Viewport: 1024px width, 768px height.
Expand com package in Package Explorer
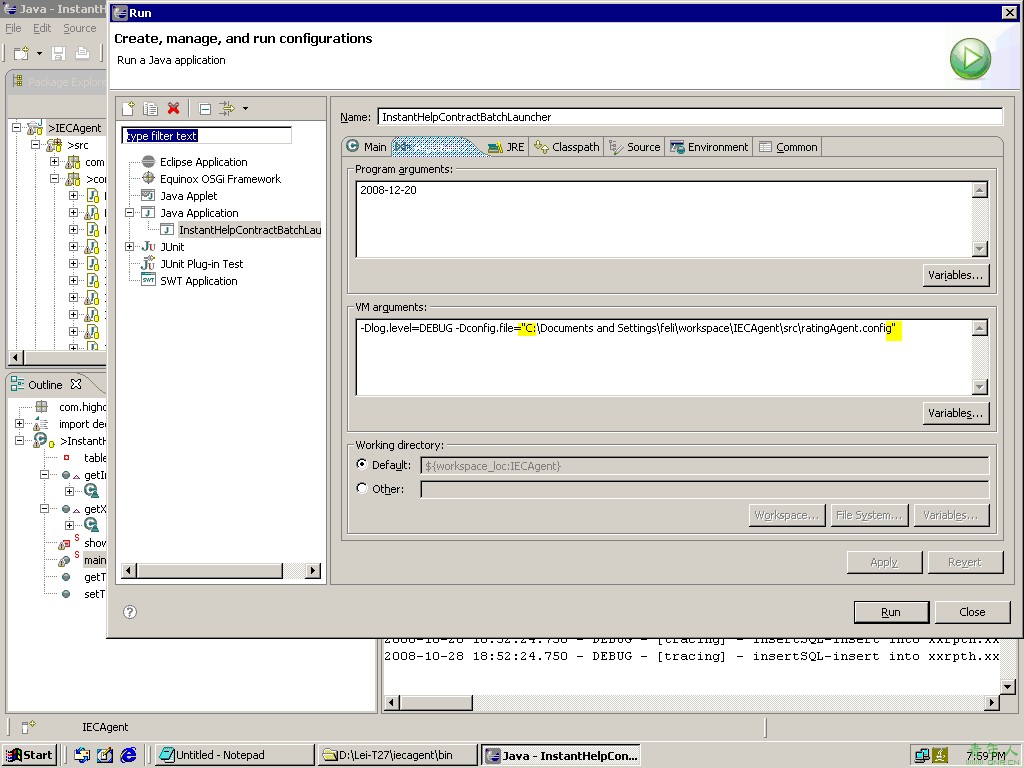[54, 161]
